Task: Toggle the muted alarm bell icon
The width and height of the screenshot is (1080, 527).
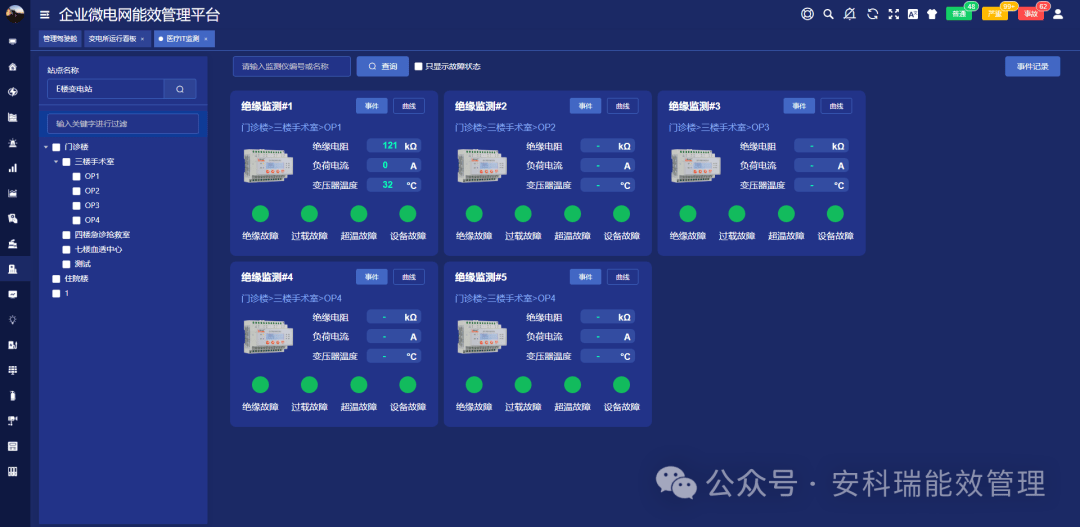Action: point(850,14)
